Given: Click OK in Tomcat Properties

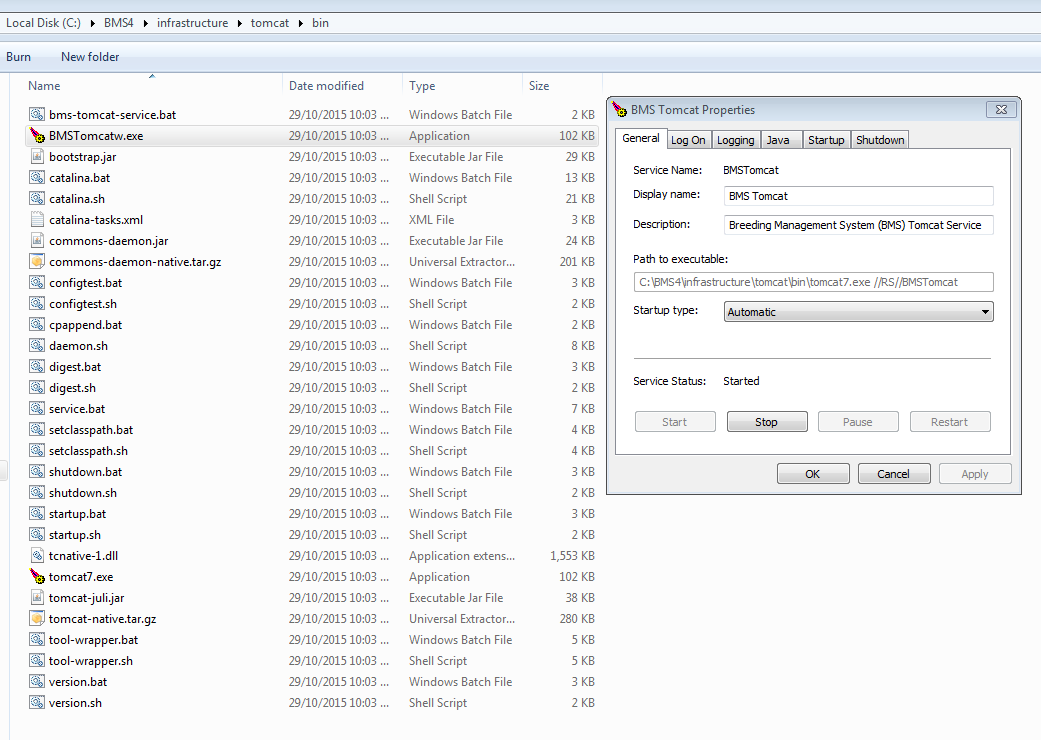Looking at the screenshot, I should (813, 474).
